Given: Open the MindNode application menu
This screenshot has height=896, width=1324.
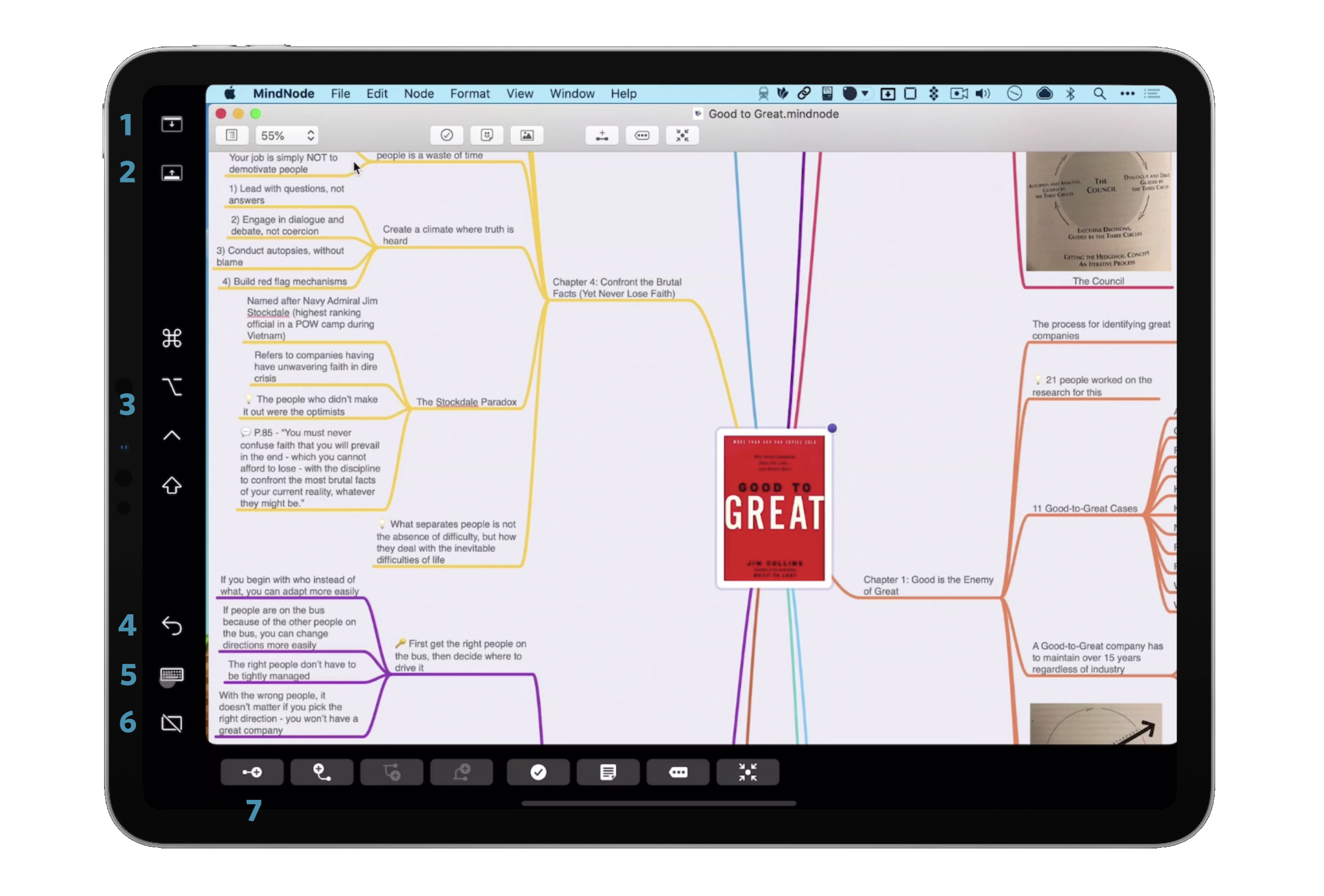Looking at the screenshot, I should point(284,94).
